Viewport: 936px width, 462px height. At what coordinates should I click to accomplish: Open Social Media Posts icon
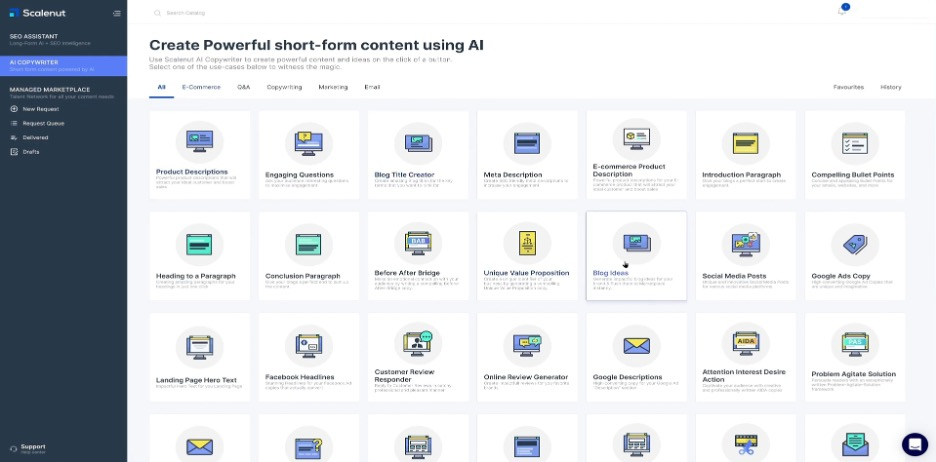point(746,244)
